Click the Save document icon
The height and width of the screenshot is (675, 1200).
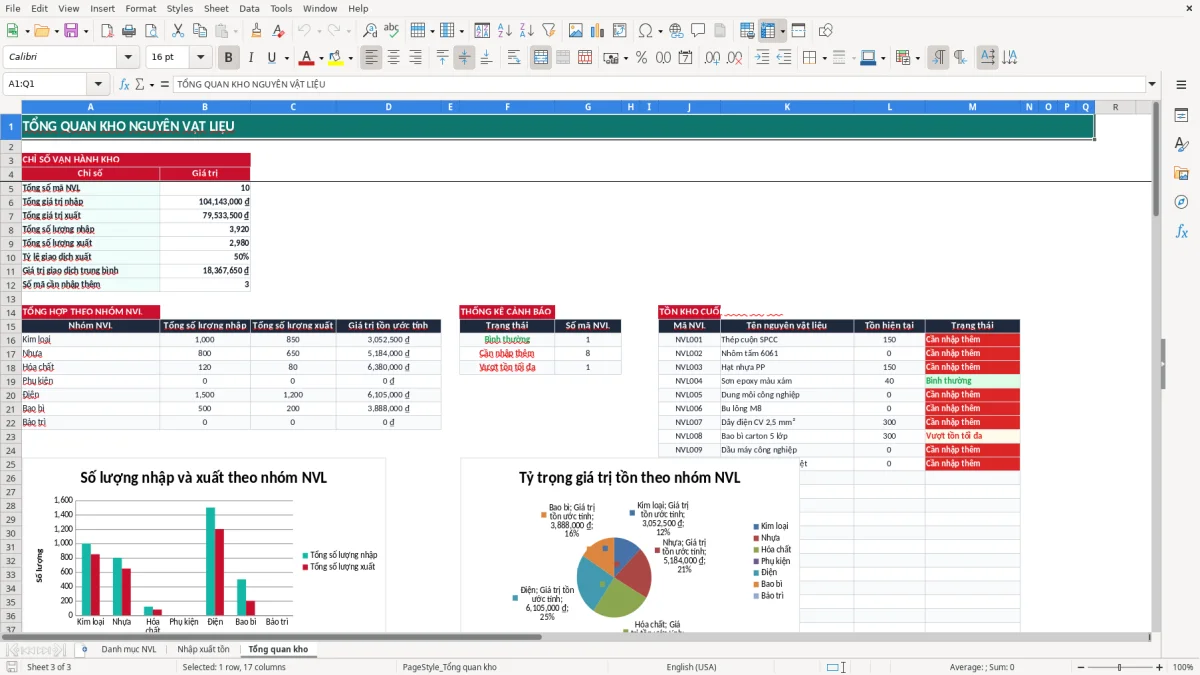[71, 31]
